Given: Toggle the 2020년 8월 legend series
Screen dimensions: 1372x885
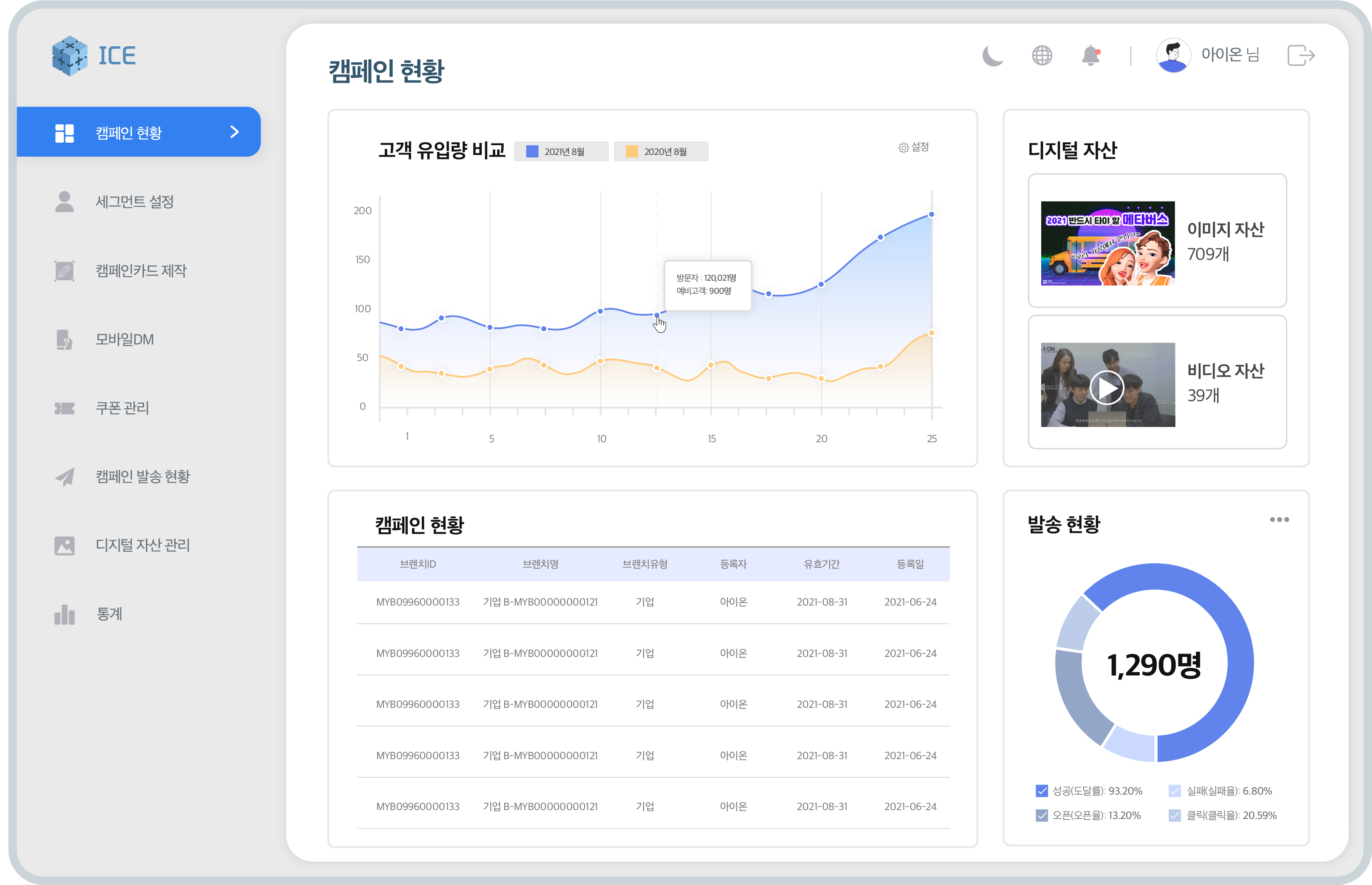Looking at the screenshot, I should [x=661, y=152].
